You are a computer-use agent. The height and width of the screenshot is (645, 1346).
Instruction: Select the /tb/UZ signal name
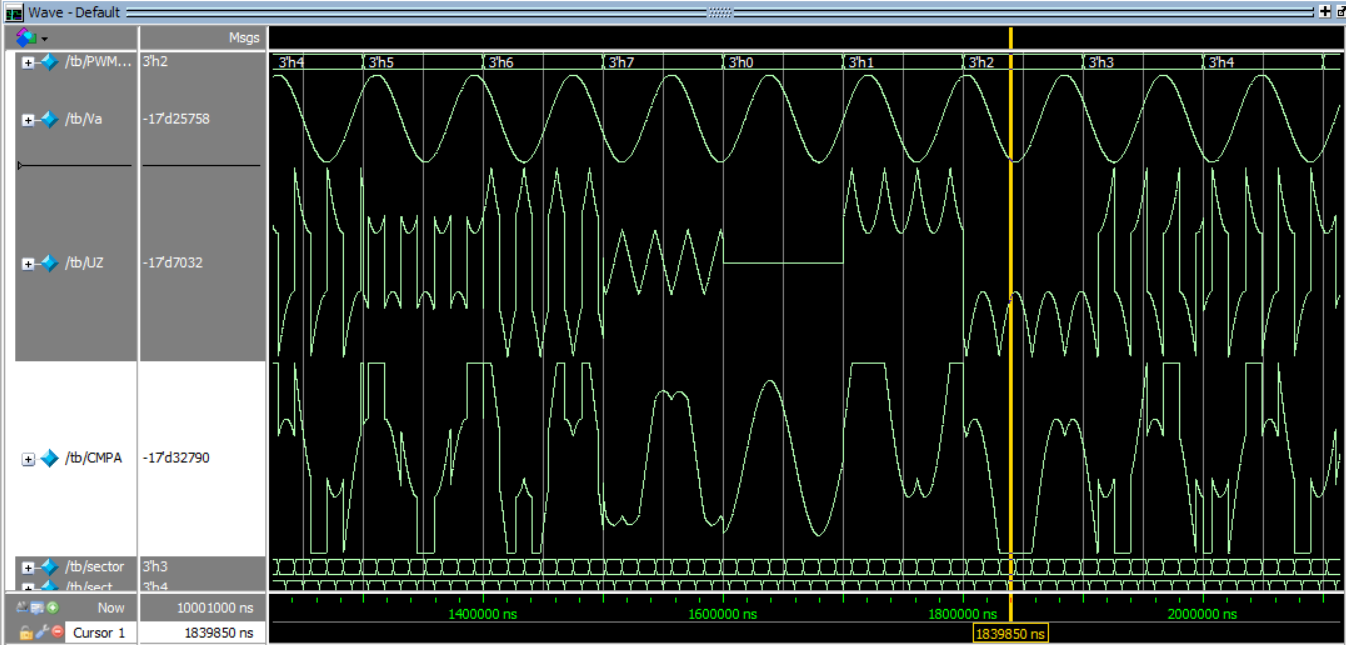click(84, 264)
